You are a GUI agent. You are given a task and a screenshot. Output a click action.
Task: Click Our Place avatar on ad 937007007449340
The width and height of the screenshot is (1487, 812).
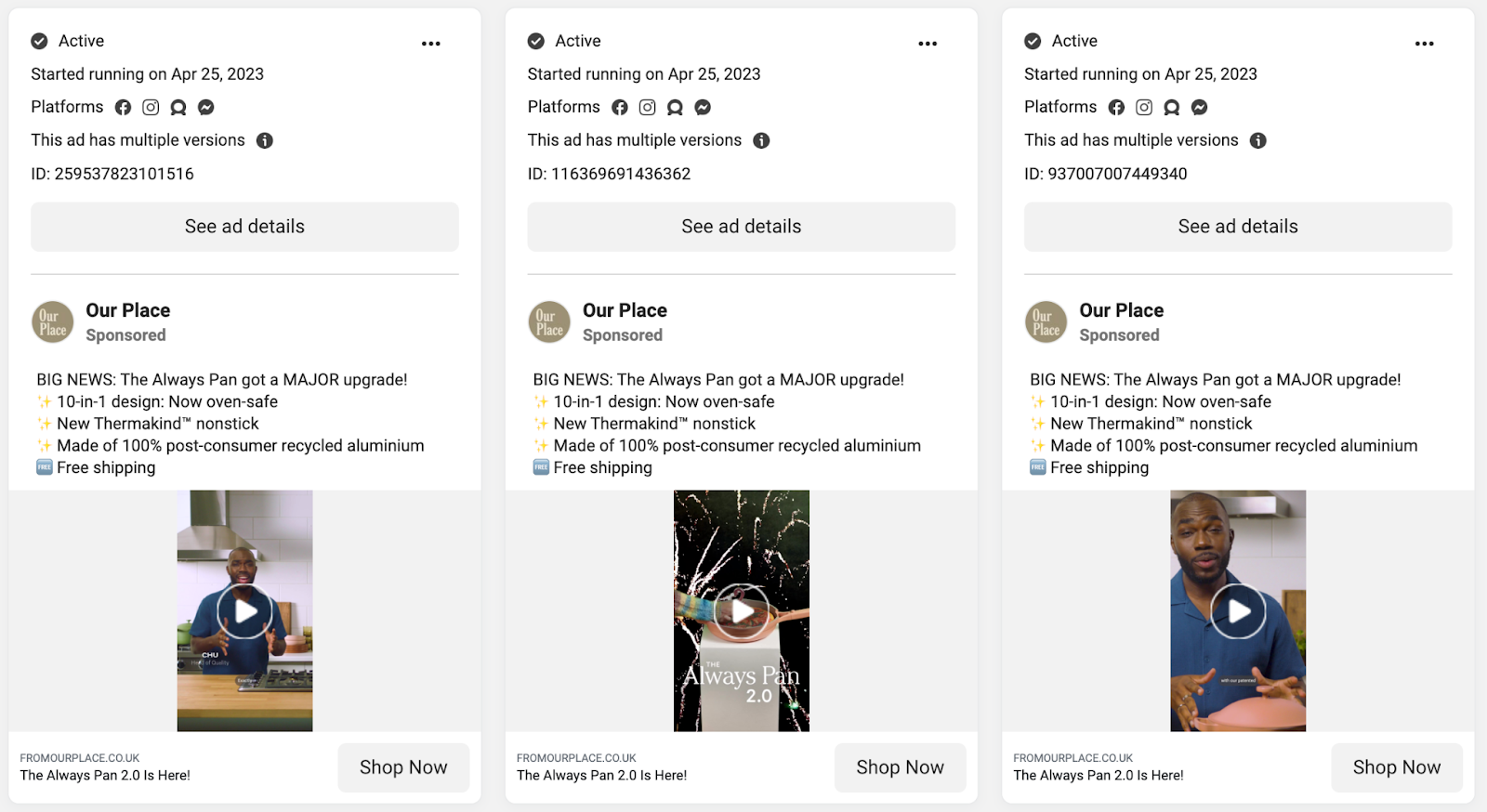(1046, 322)
